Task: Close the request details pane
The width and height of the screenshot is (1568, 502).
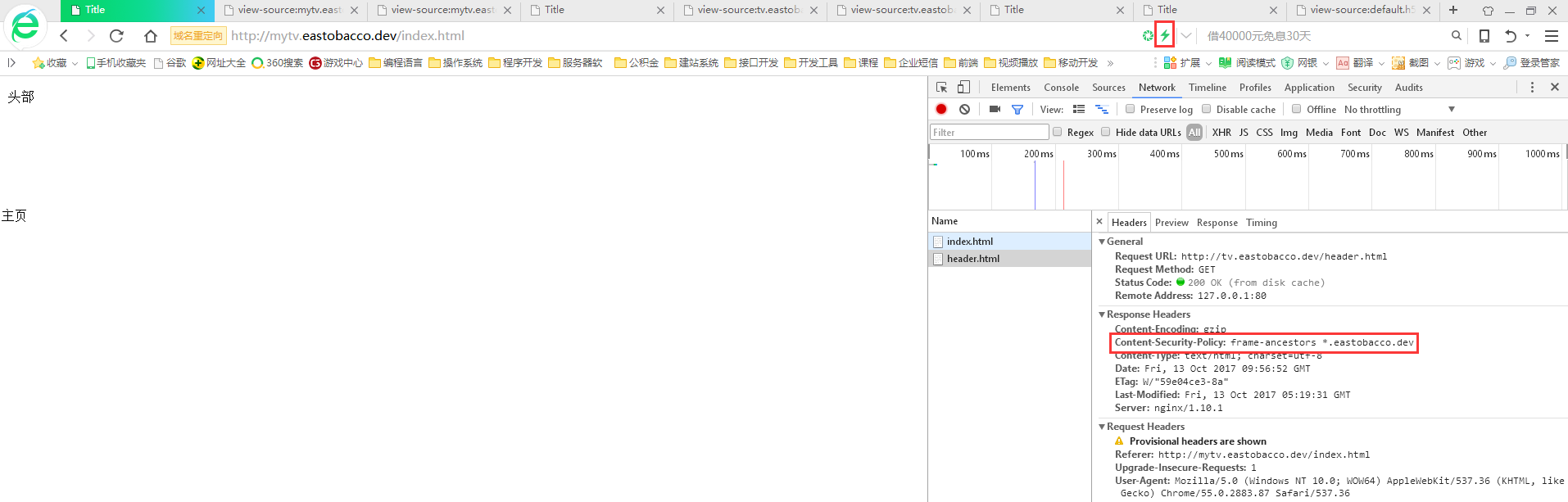Action: (x=1099, y=221)
